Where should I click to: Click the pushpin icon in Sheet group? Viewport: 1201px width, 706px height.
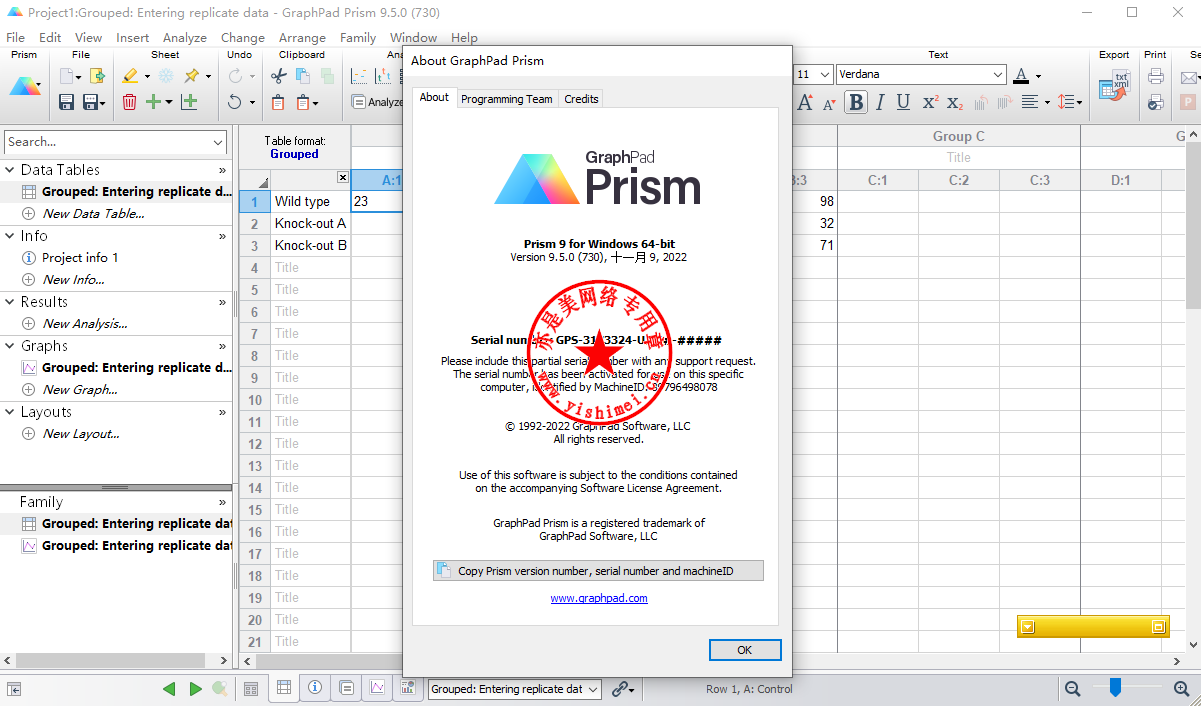(x=192, y=76)
